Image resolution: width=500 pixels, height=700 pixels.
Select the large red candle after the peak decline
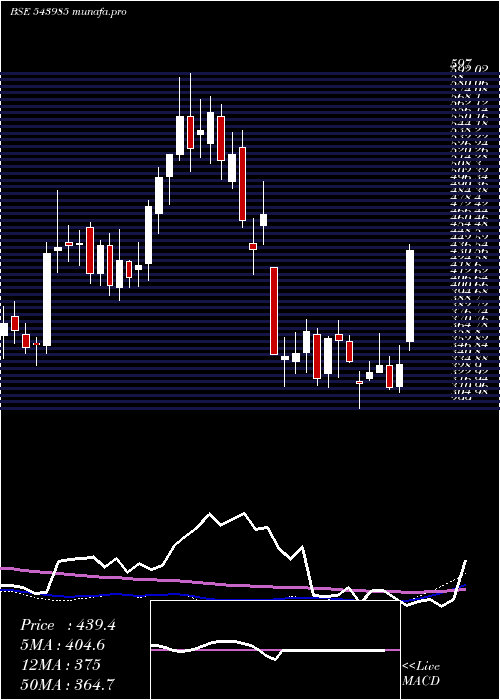[x=274, y=311]
